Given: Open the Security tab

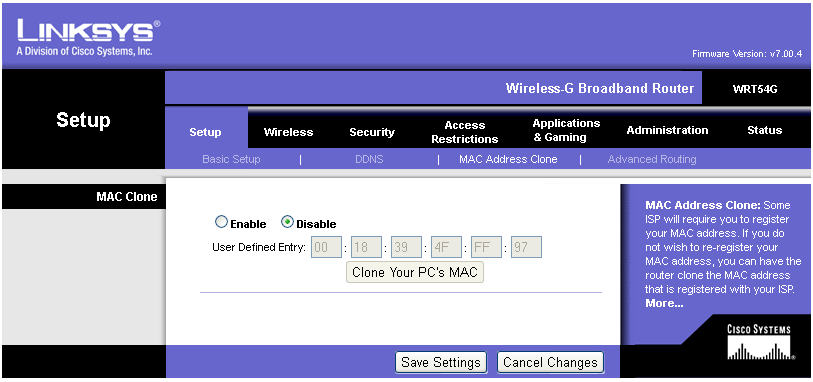Looking at the screenshot, I should tap(372, 132).
